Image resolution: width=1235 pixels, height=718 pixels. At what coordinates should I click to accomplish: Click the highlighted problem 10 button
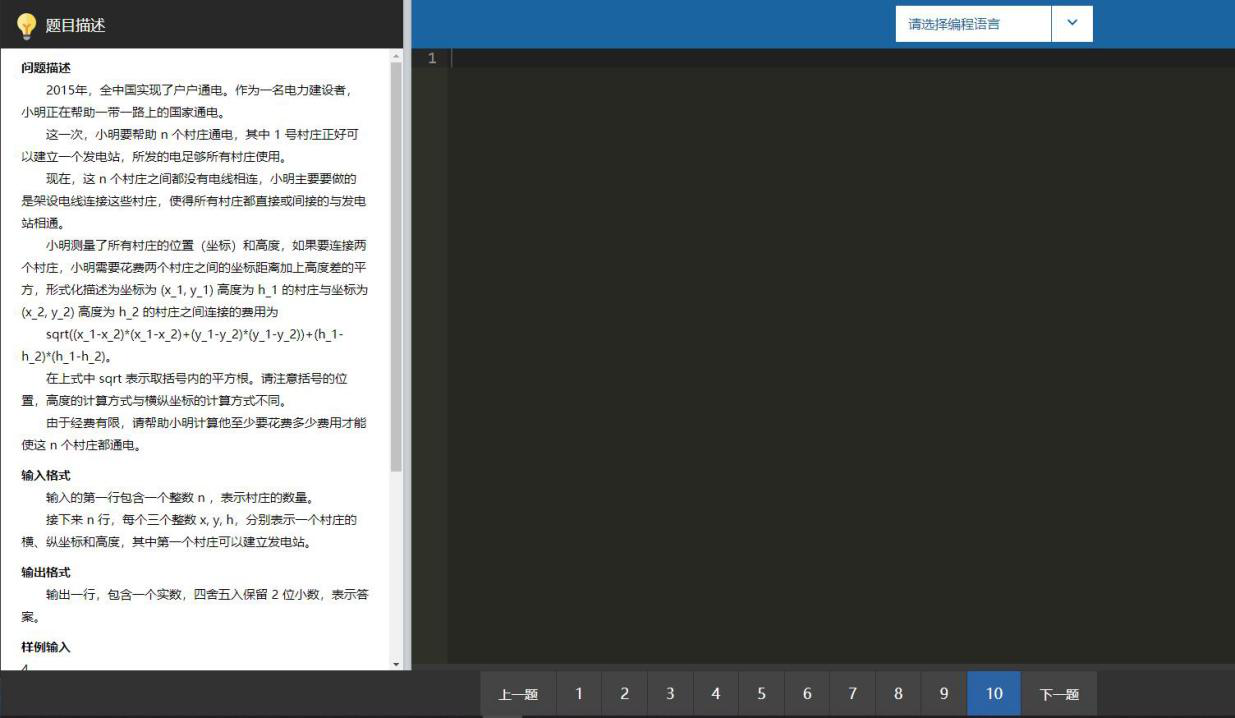click(x=993, y=693)
